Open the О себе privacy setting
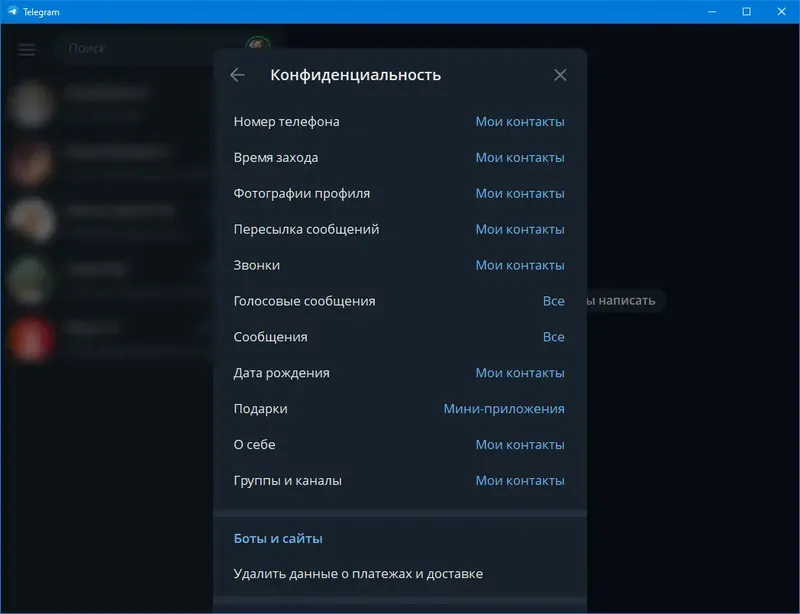The width and height of the screenshot is (800, 614). [399, 445]
